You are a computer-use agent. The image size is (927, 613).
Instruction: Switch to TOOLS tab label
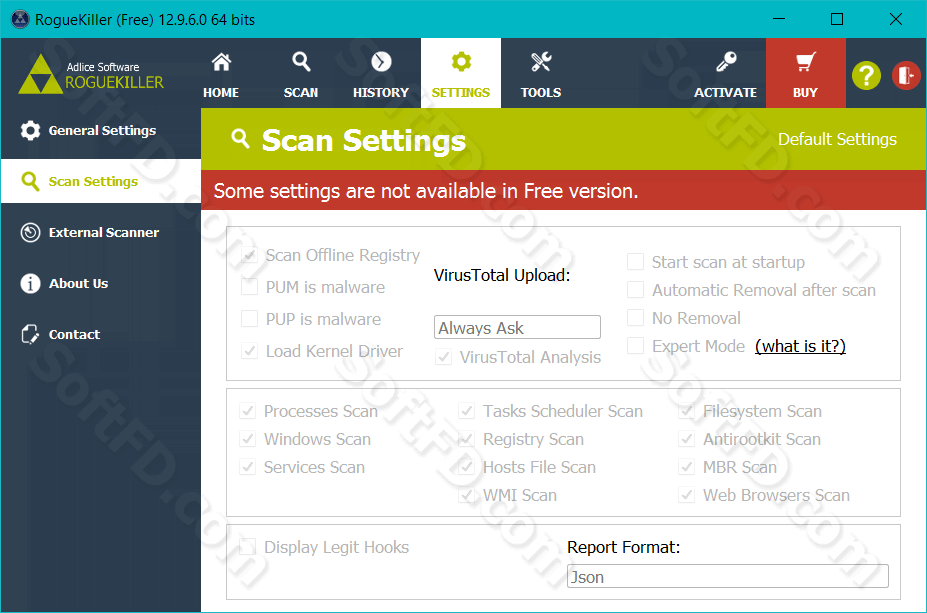point(541,93)
